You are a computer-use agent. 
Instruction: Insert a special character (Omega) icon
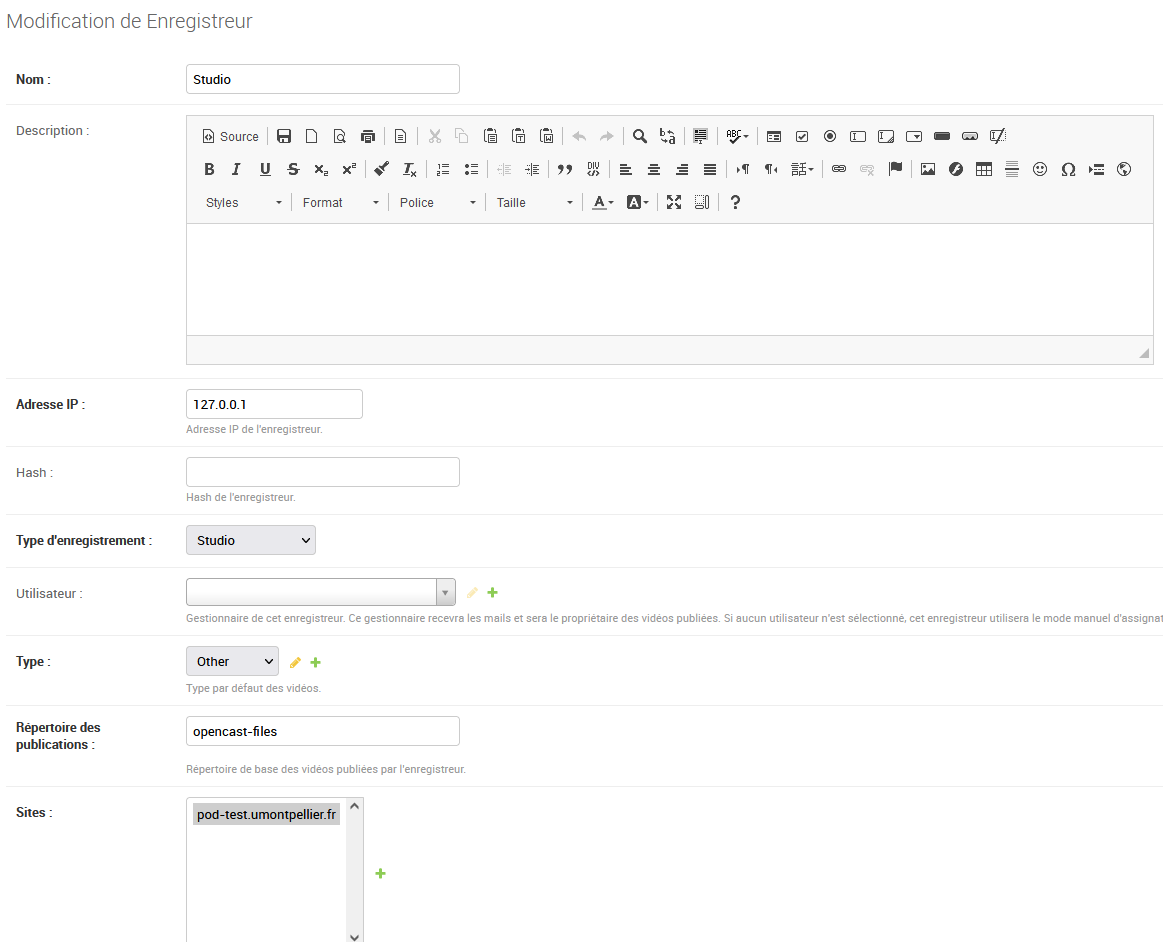(1068, 169)
